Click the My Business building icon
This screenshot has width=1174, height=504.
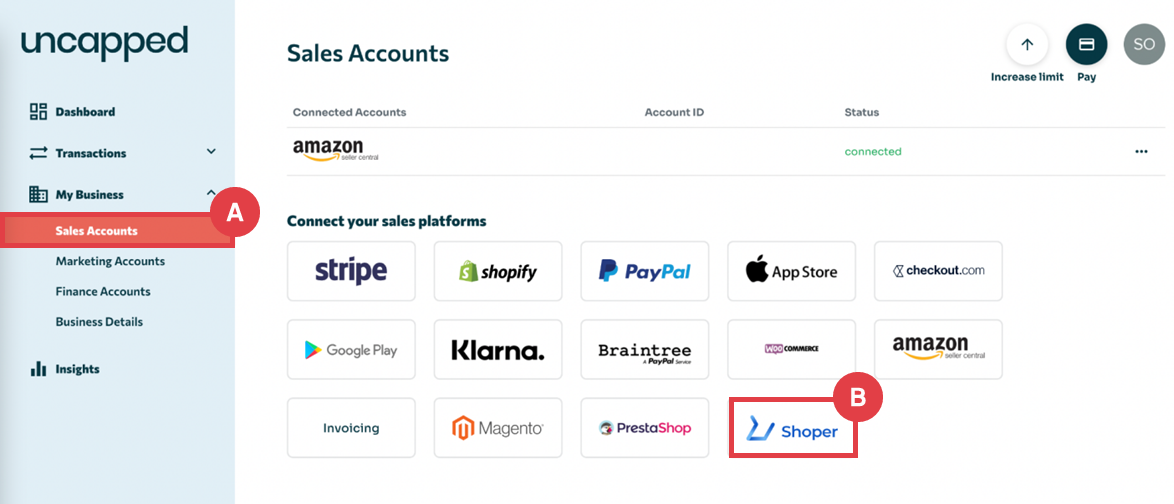(x=39, y=194)
